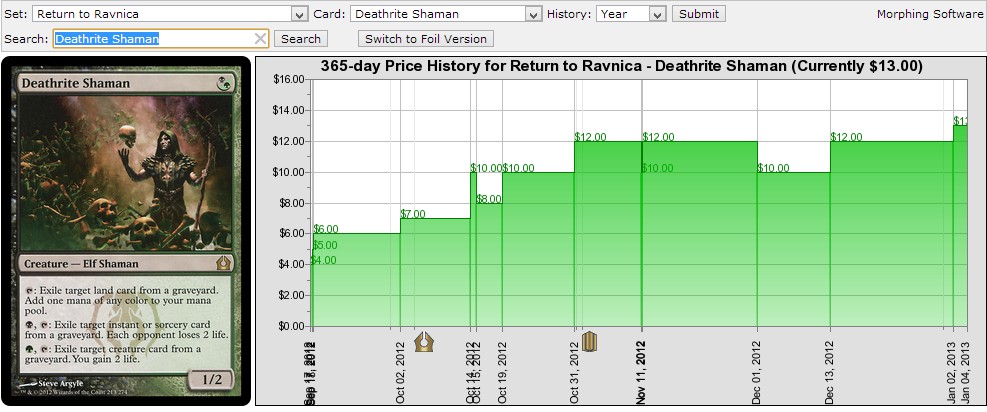Click the 365-day Price History chart title
Screen dimensions: 987x412
pyautogui.click(x=621, y=66)
